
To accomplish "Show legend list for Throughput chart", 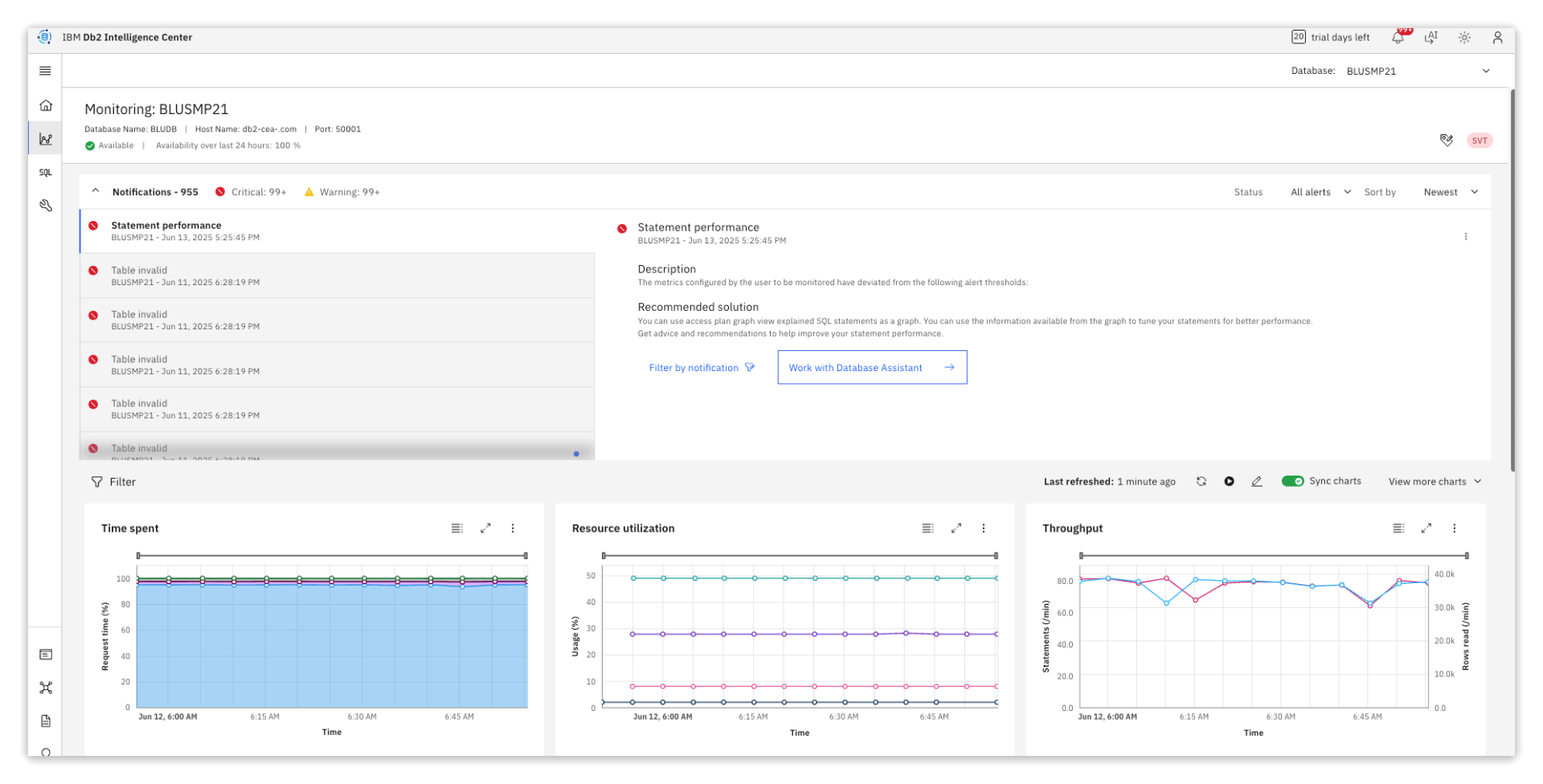I will 1398,529.
